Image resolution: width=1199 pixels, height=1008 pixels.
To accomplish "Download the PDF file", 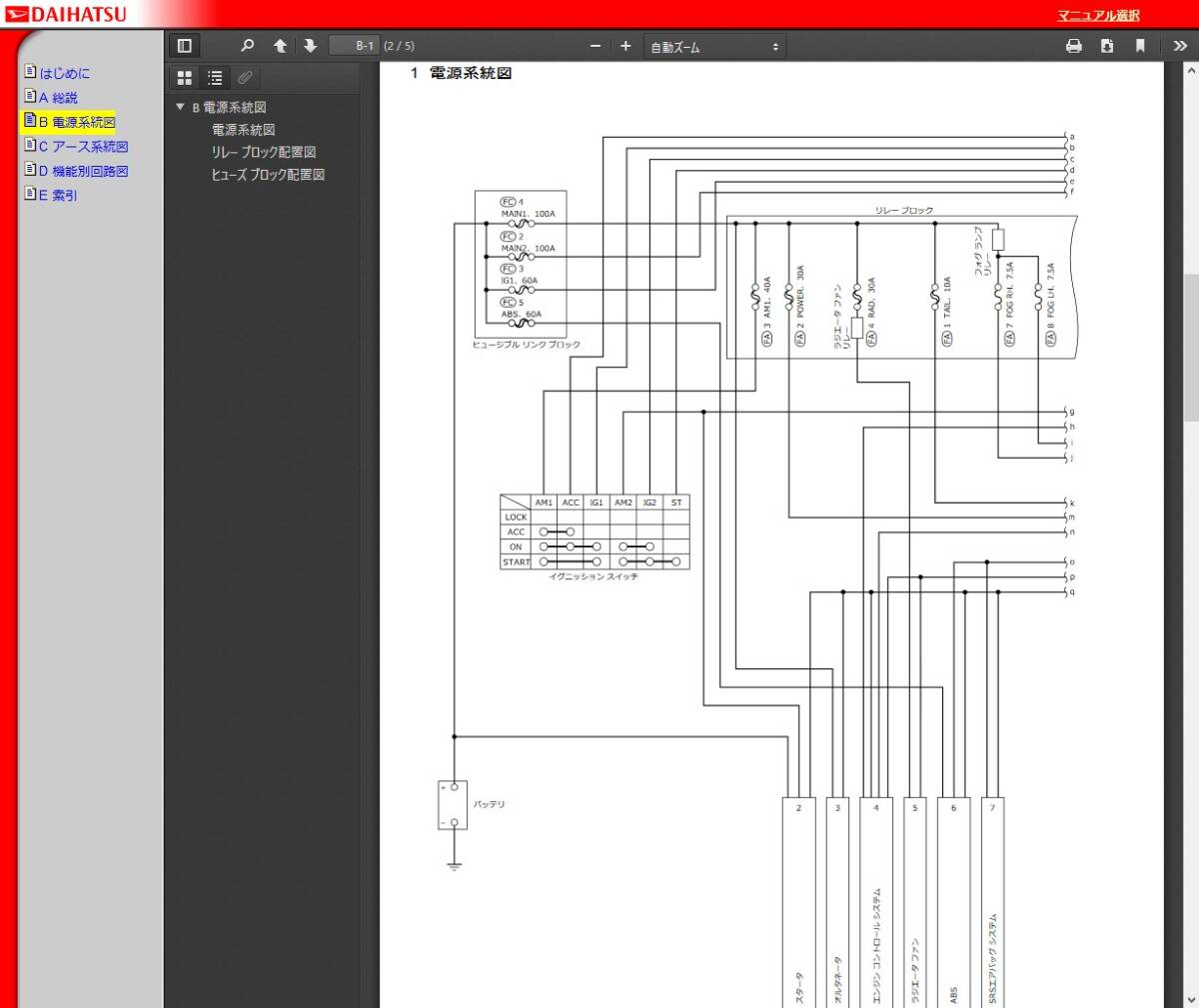I will 1107,46.
